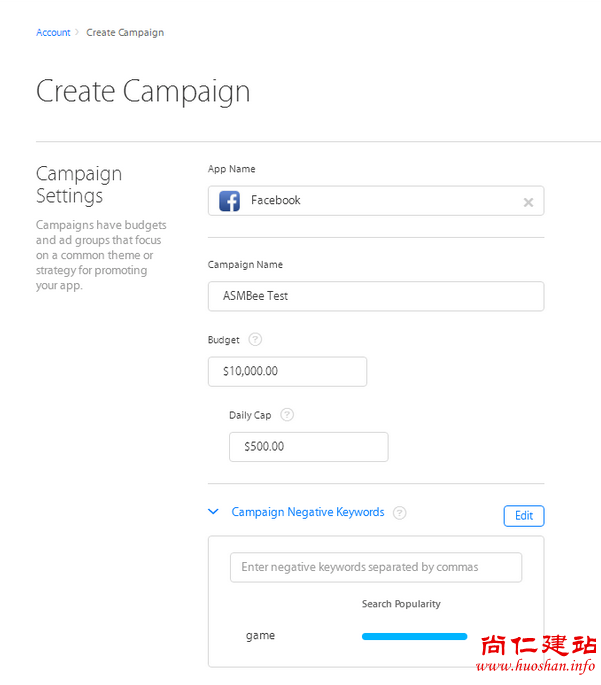Click the Campaign Settings section heading
The height and width of the screenshot is (685, 601).
coord(79,184)
